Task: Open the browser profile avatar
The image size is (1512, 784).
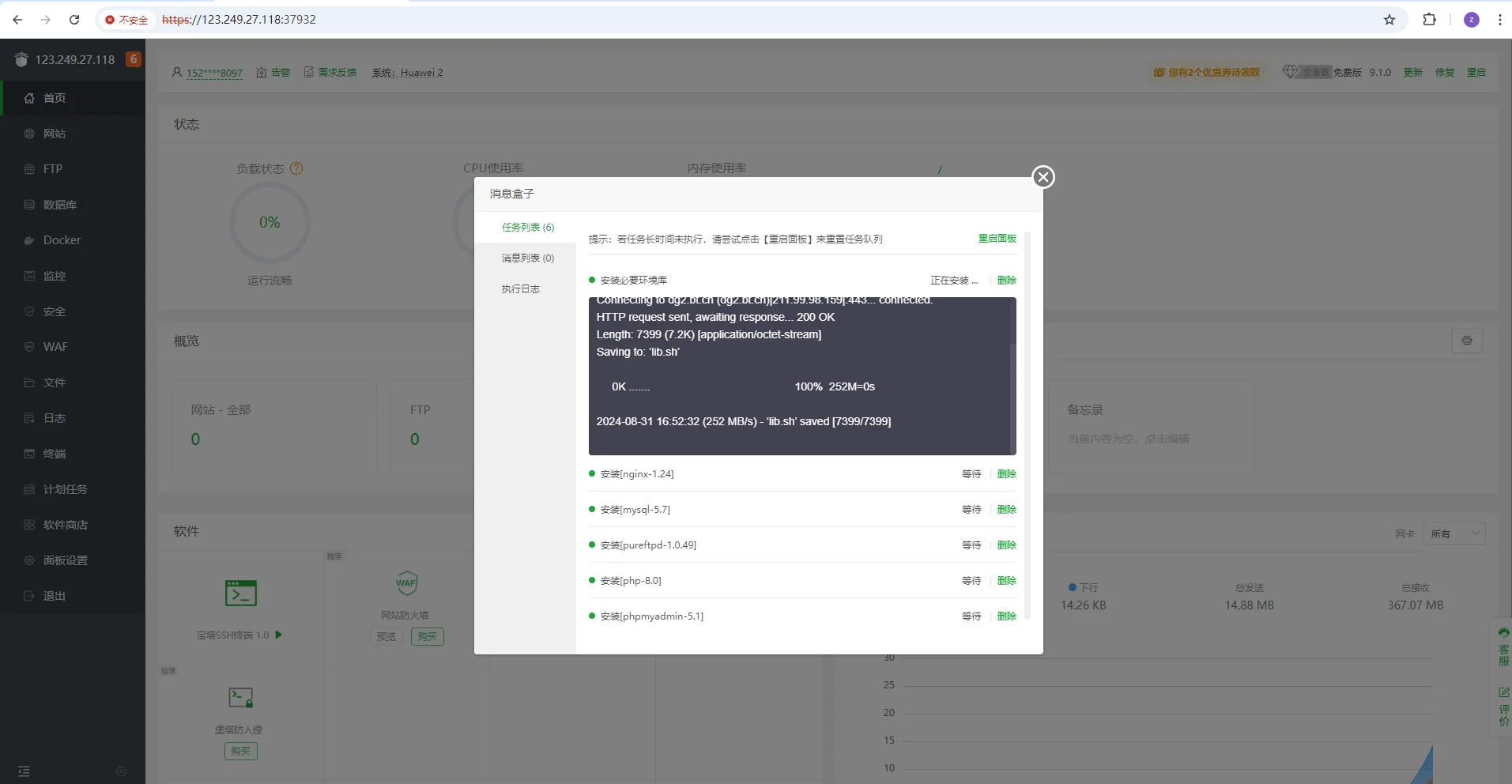Action: click(1472, 20)
